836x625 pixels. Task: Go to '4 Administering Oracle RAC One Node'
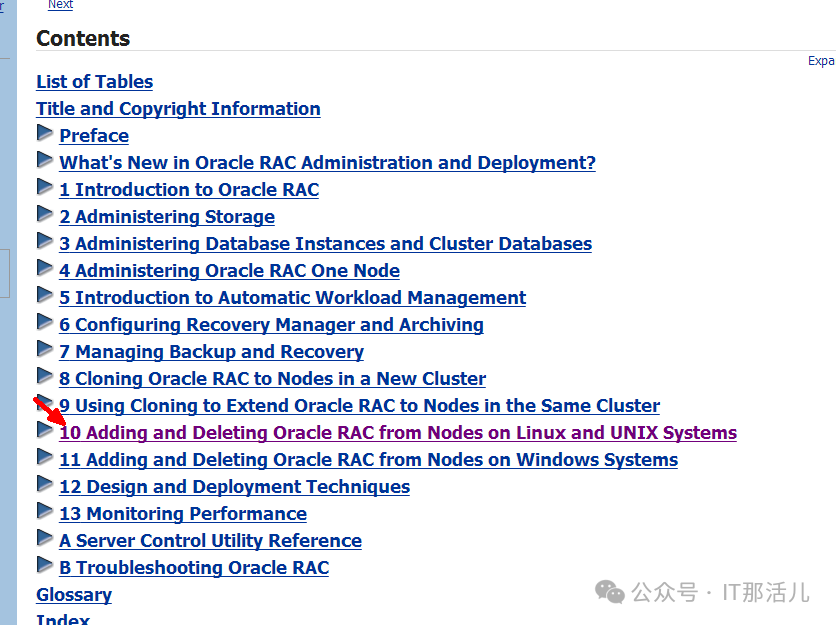[x=229, y=271]
